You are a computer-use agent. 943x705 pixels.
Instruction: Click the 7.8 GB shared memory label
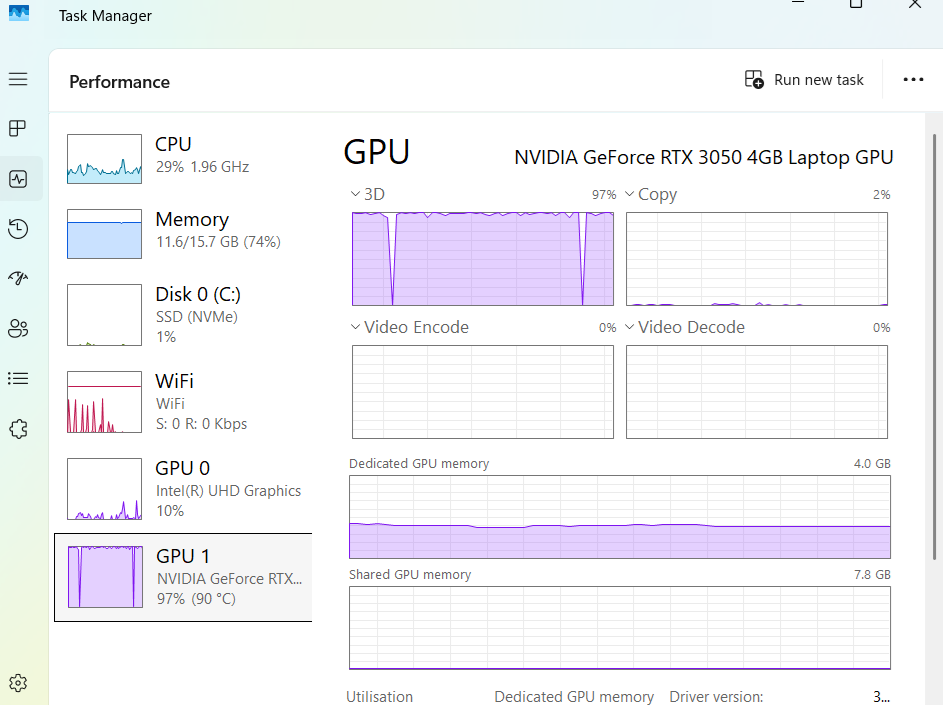click(x=872, y=574)
